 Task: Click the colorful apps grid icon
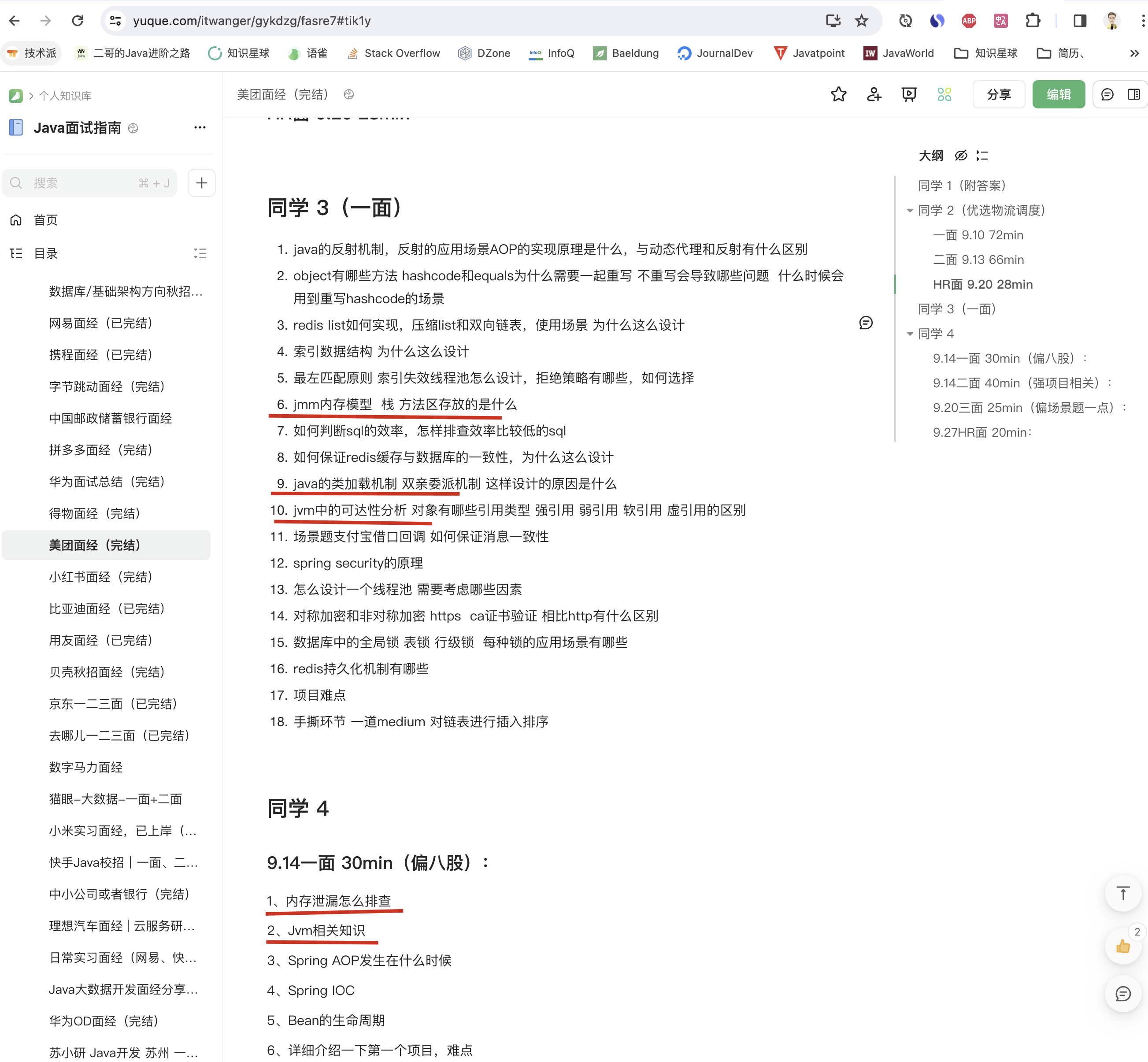click(944, 94)
